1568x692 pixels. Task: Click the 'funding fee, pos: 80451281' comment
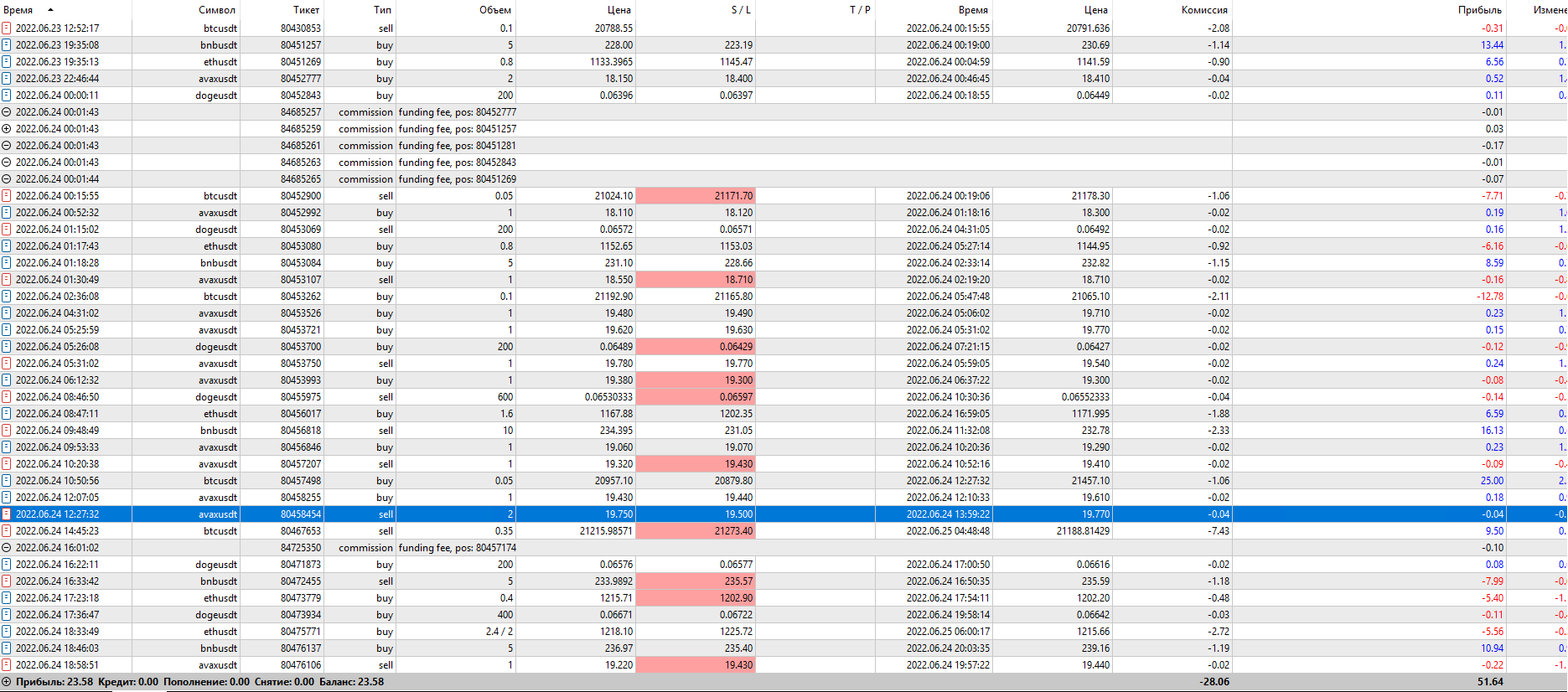pyautogui.click(x=457, y=145)
